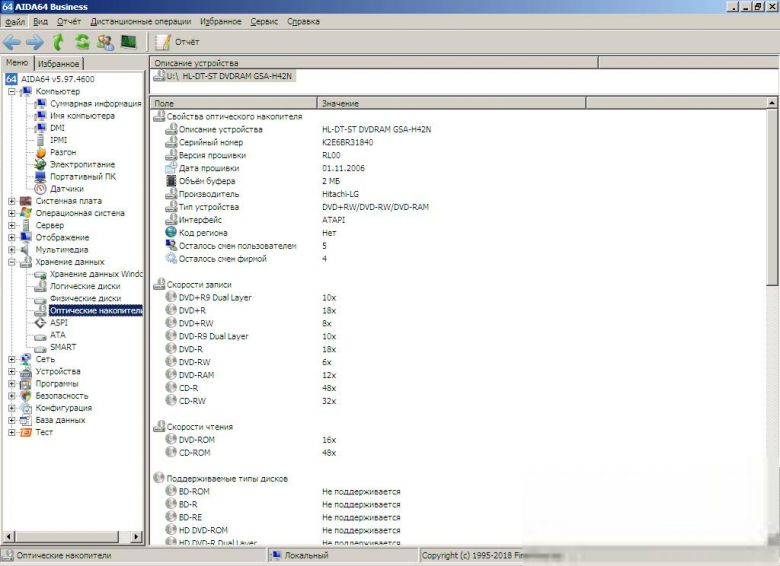Open the Отчёт menu
This screenshot has height=566, width=780.
coord(69,21)
